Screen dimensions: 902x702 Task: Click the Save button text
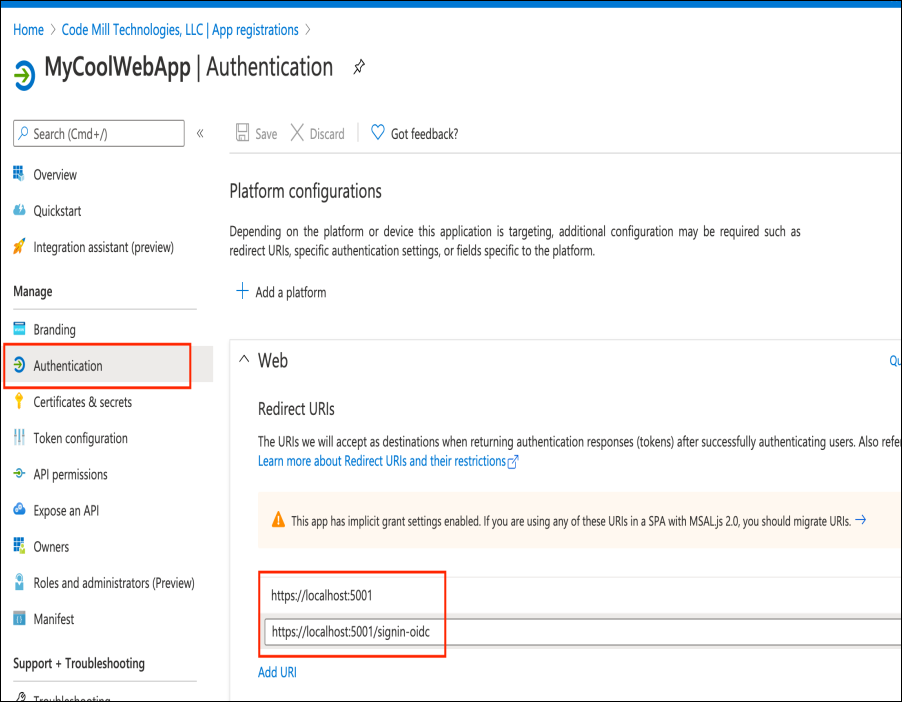[266, 133]
